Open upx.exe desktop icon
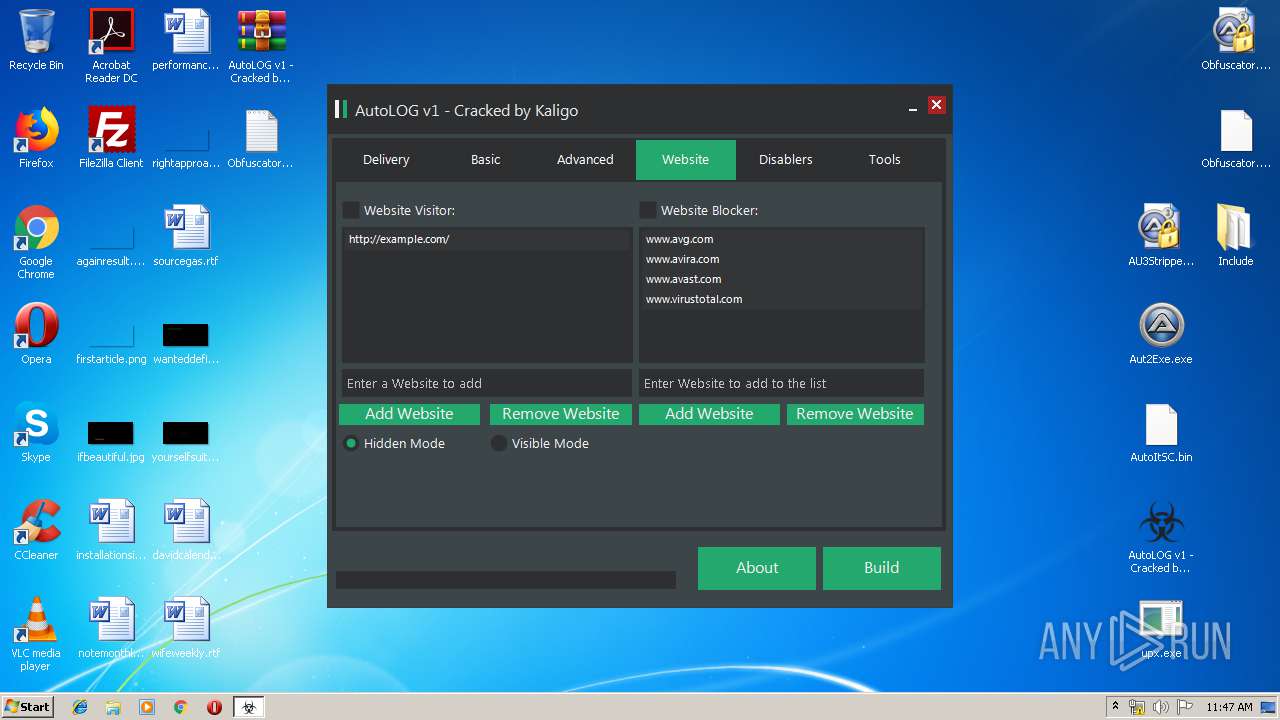The width and height of the screenshot is (1280, 720). coord(1161,630)
